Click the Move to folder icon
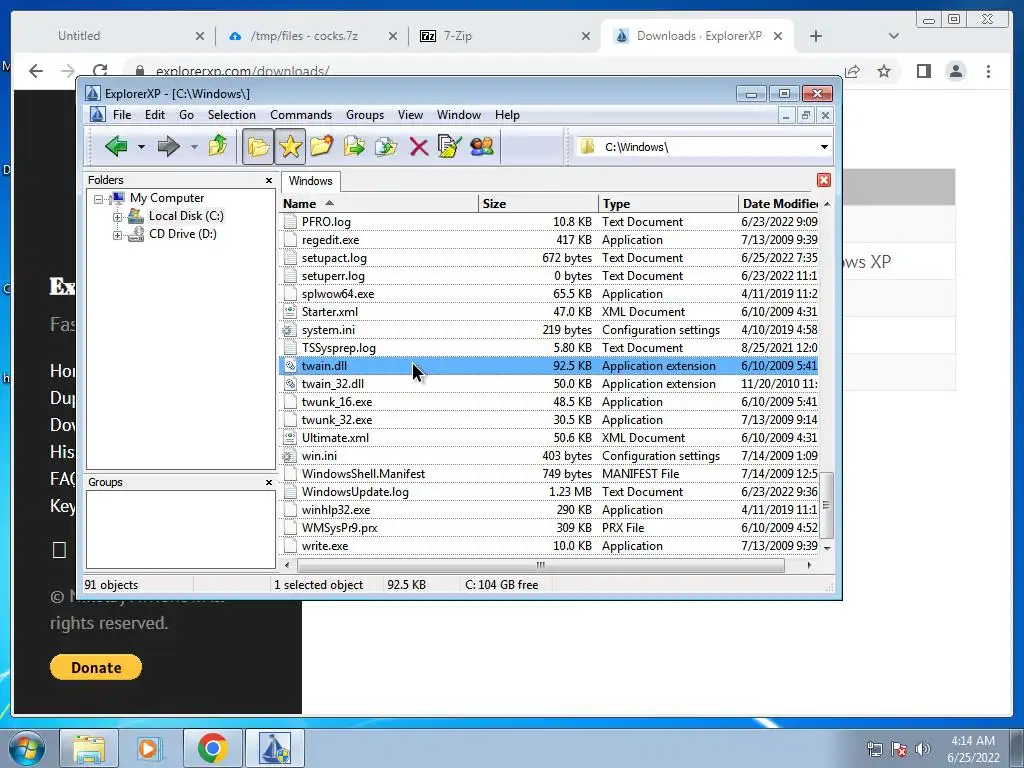This screenshot has height=768, width=1024. [x=386, y=146]
